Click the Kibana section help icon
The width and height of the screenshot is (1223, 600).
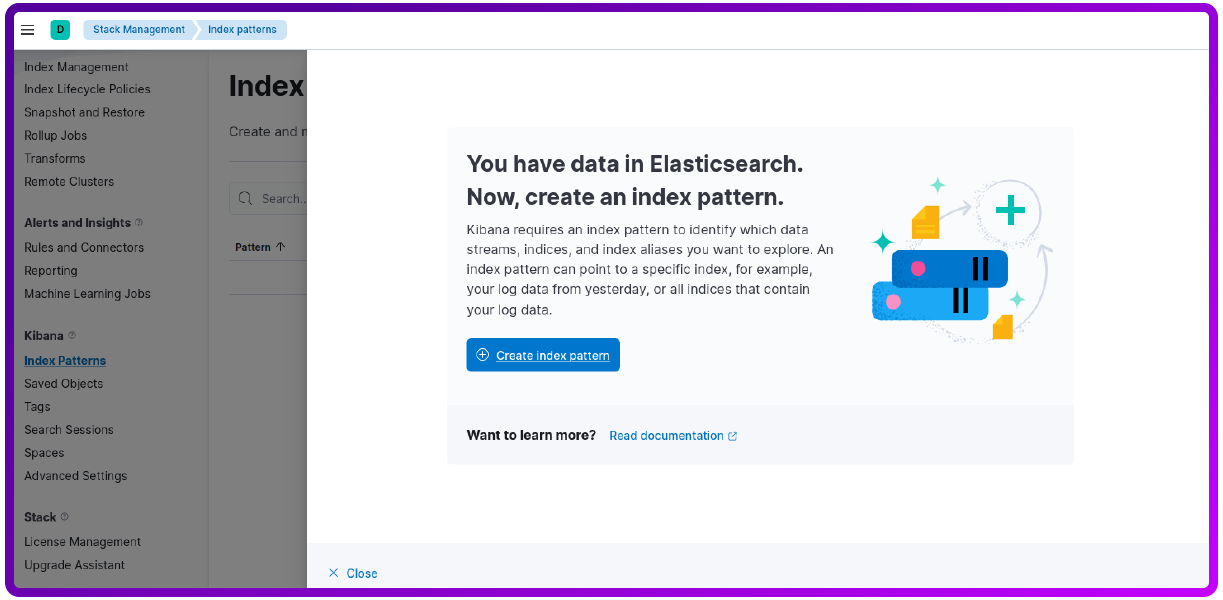coord(72,336)
